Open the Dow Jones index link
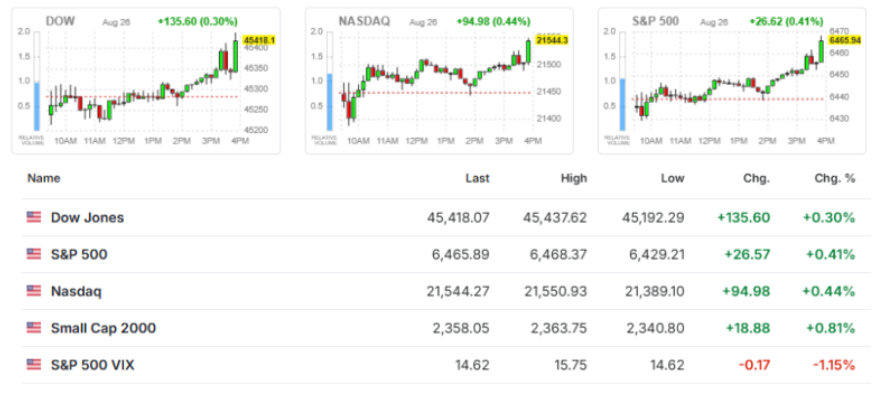This screenshot has width=896, height=395. (87, 218)
